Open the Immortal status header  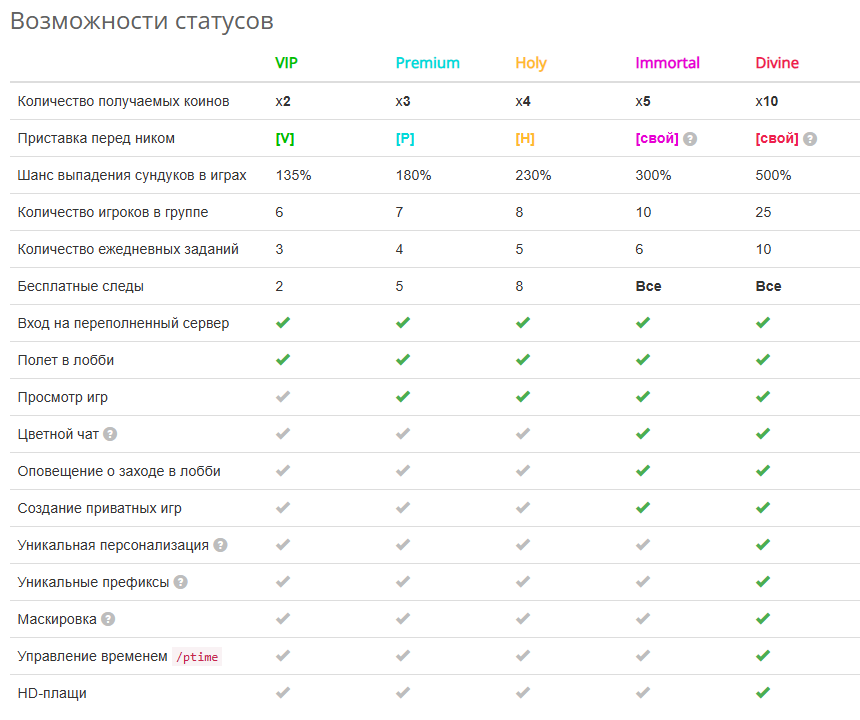[x=667, y=63]
